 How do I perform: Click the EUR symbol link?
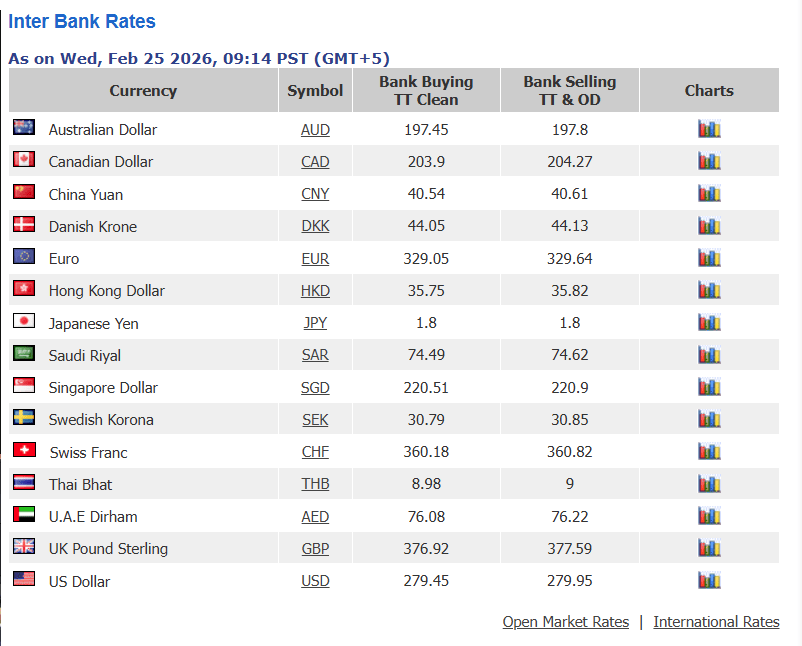click(315, 259)
